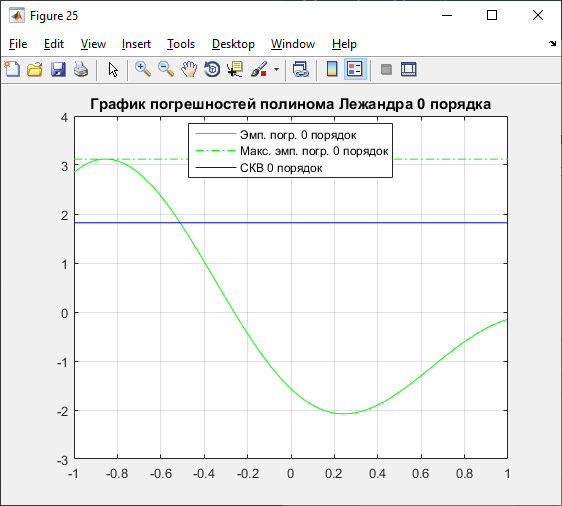
Task: Save the figure with the floppy disk icon
Action: [x=58, y=69]
